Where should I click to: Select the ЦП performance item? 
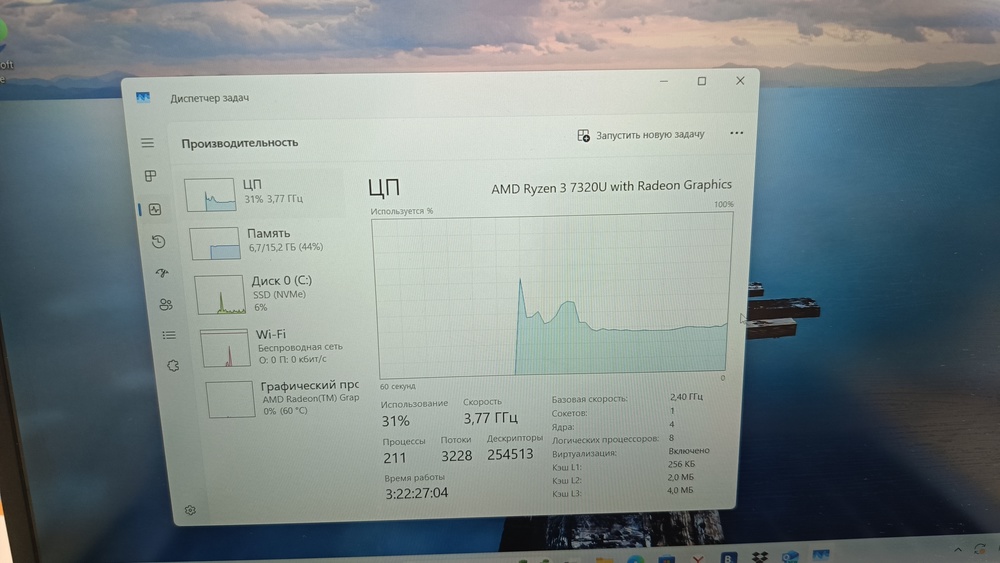coord(263,193)
